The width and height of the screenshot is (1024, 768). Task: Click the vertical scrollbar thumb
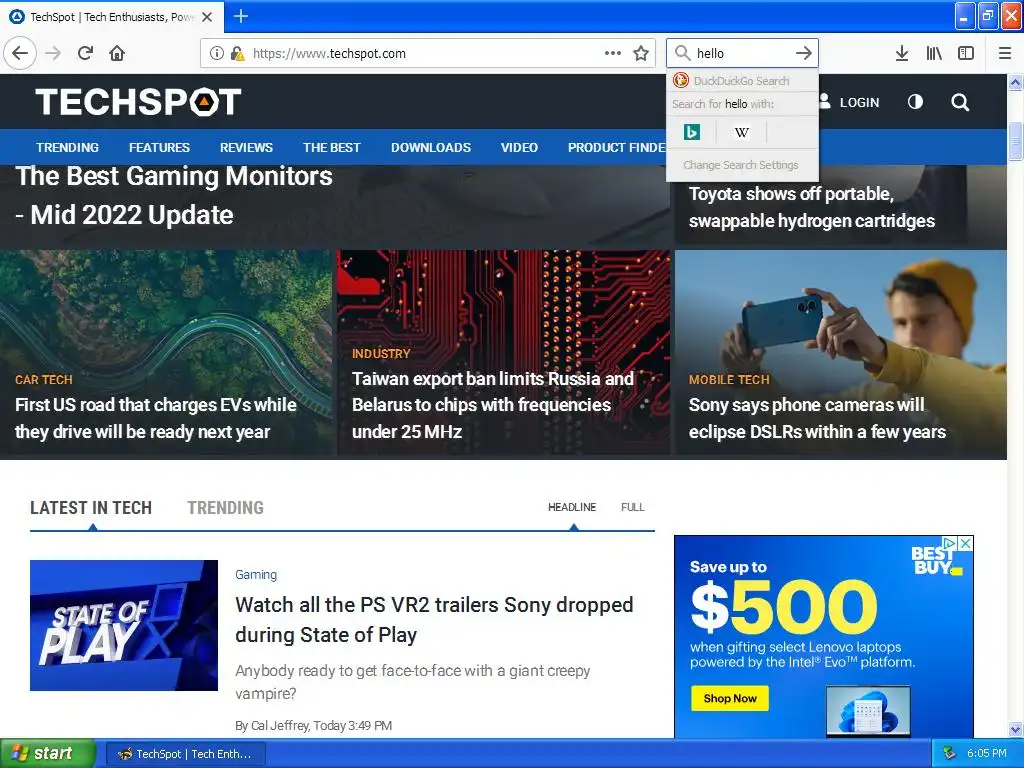[x=1016, y=140]
